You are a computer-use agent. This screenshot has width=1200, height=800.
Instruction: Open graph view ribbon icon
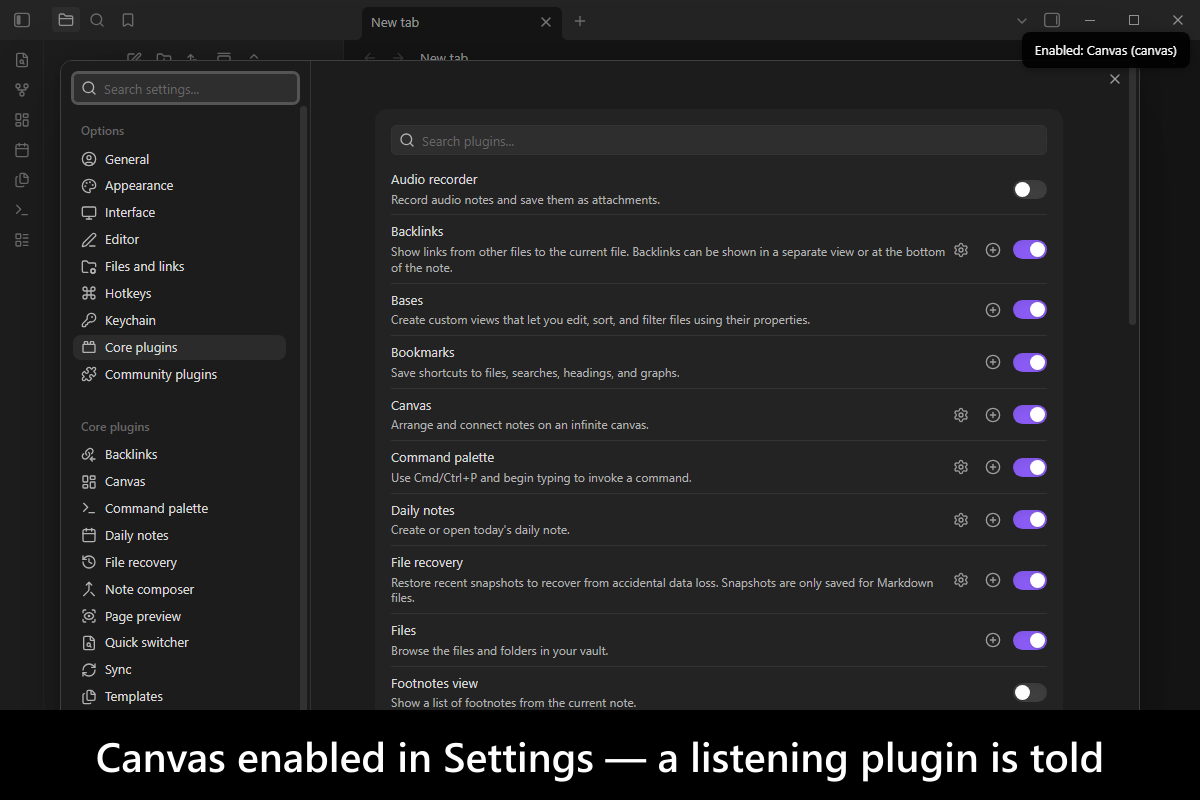(22, 90)
